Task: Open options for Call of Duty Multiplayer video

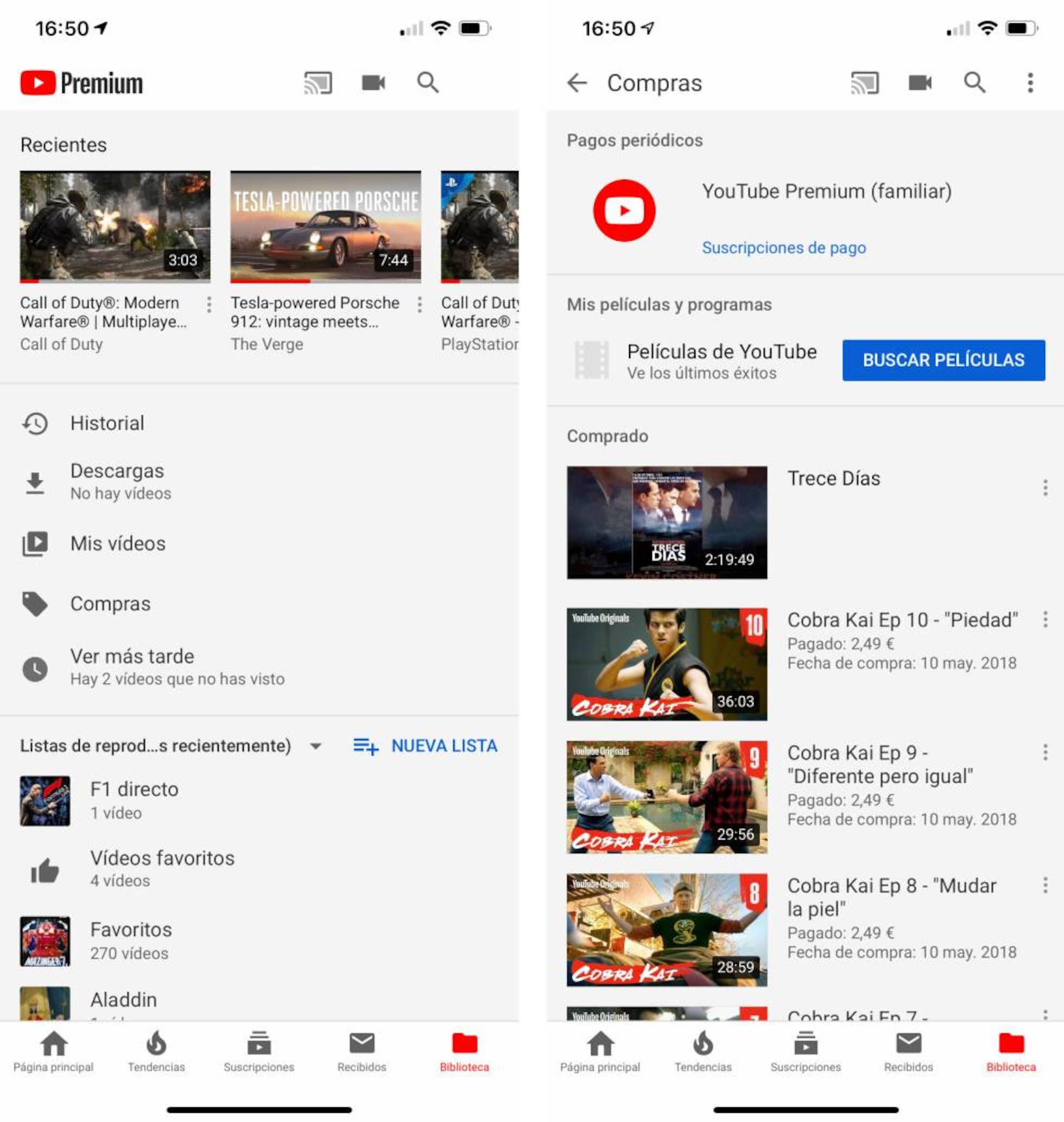Action: pos(210,305)
